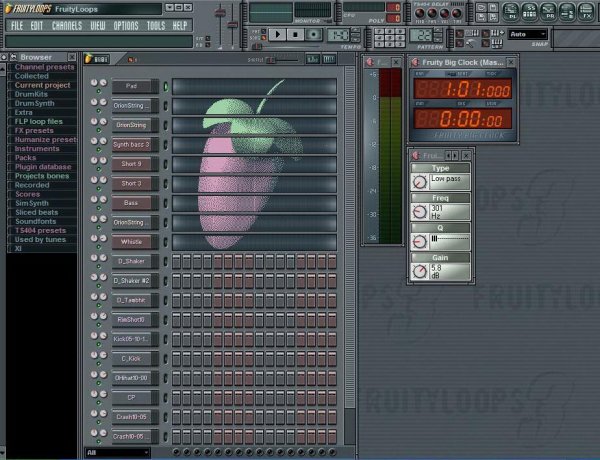Open the Channels menu

pyautogui.click(x=67, y=26)
